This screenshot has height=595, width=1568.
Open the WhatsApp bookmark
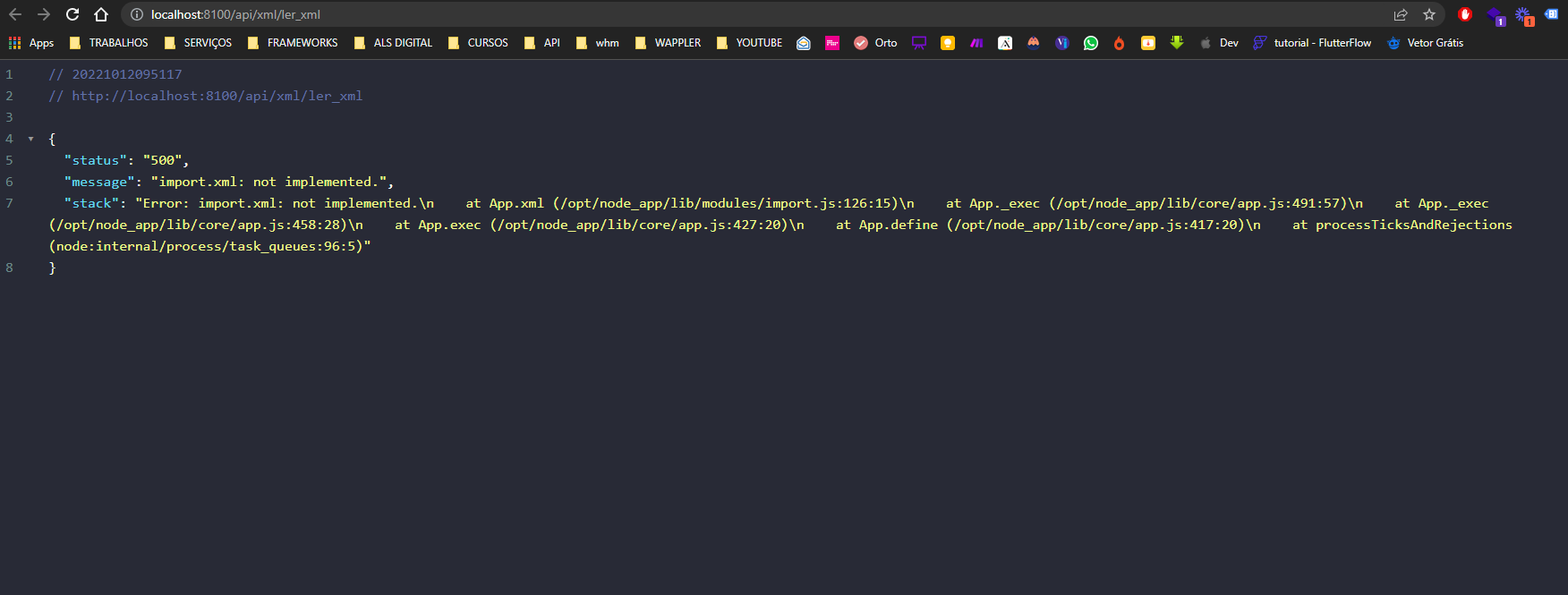pos(1091,43)
